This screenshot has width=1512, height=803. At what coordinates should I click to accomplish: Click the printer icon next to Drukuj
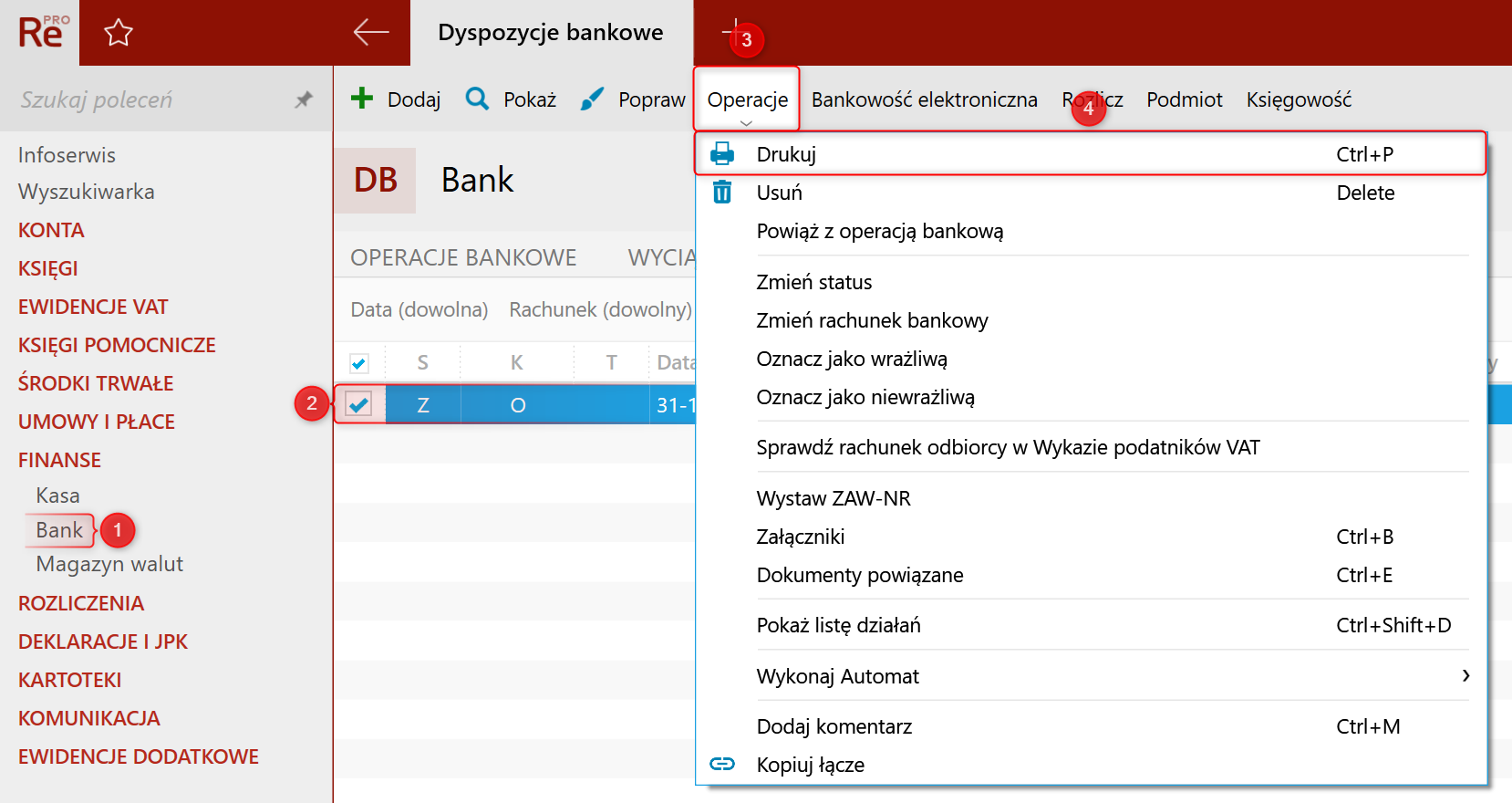(x=722, y=153)
